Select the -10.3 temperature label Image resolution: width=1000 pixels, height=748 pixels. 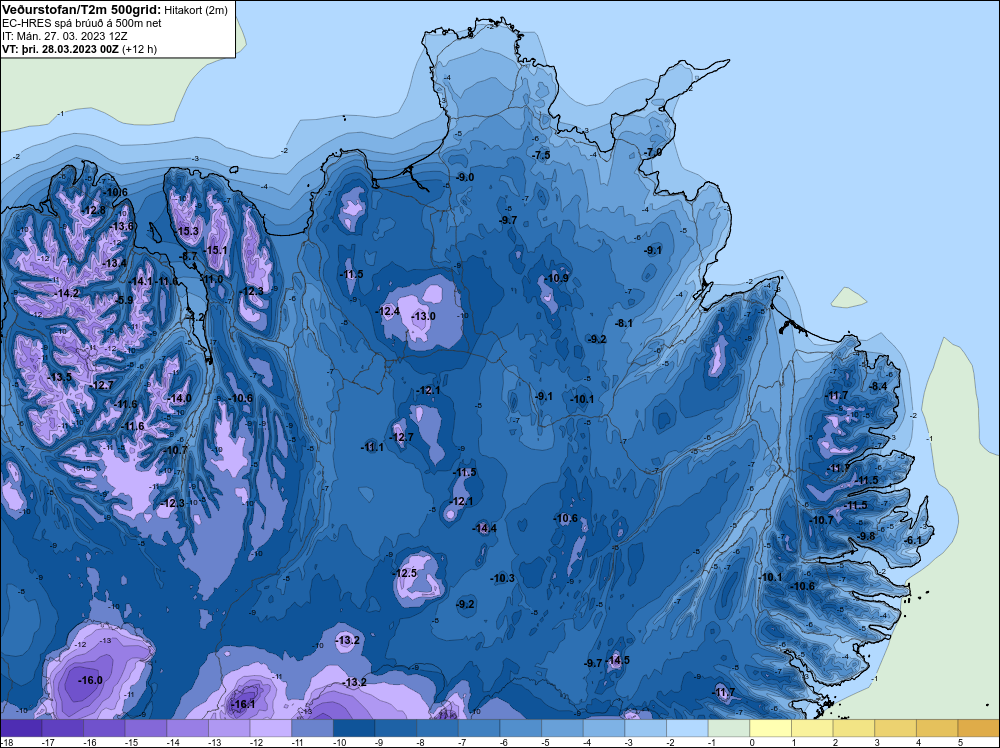tap(503, 578)
